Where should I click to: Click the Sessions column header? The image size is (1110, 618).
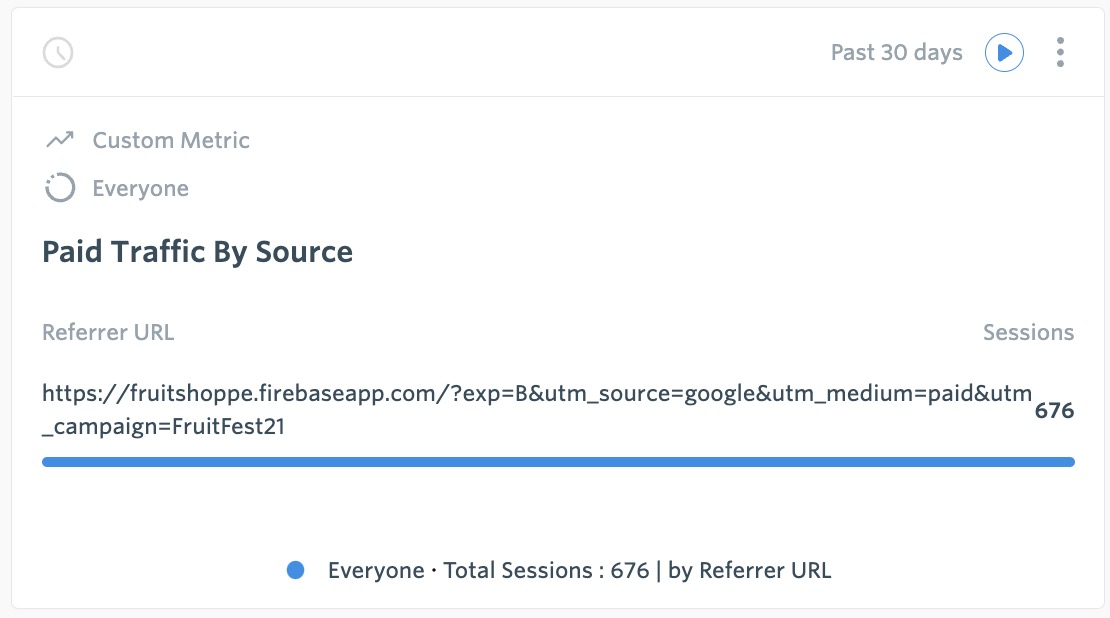tap(1028, 332)
